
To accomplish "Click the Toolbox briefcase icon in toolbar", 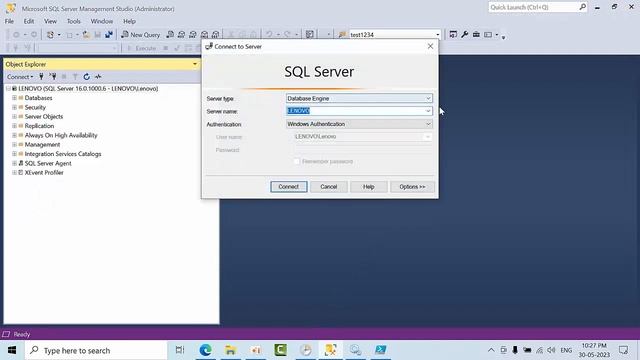I will (x=476, y=35).
